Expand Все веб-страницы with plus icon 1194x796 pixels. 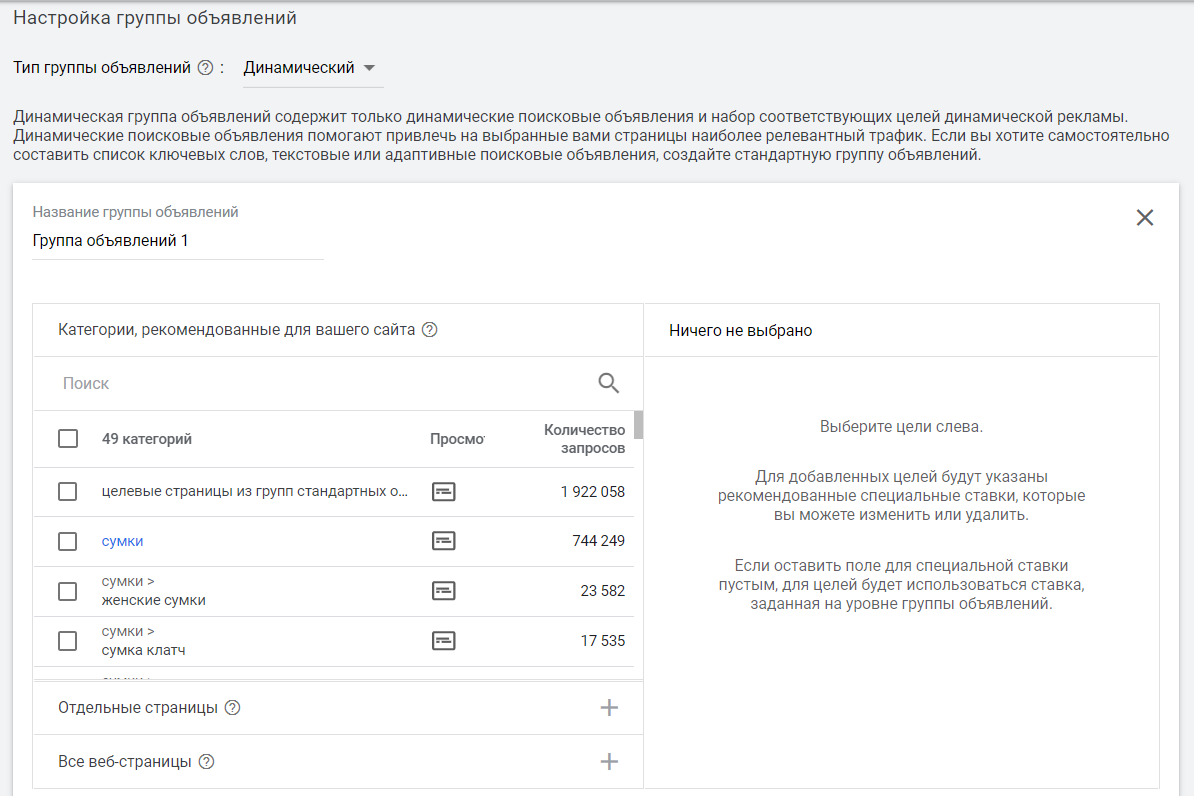[608, 762]
